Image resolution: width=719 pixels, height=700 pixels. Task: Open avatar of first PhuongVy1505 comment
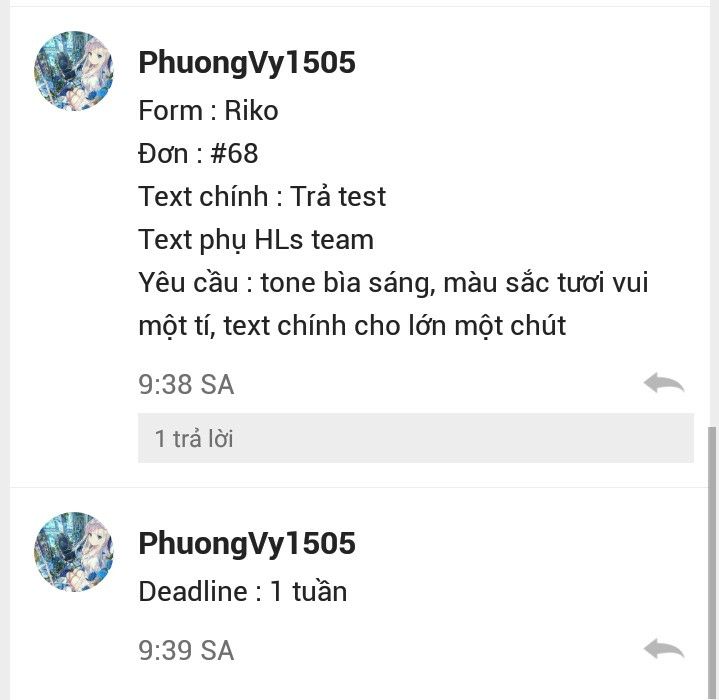tap(73, 71)
